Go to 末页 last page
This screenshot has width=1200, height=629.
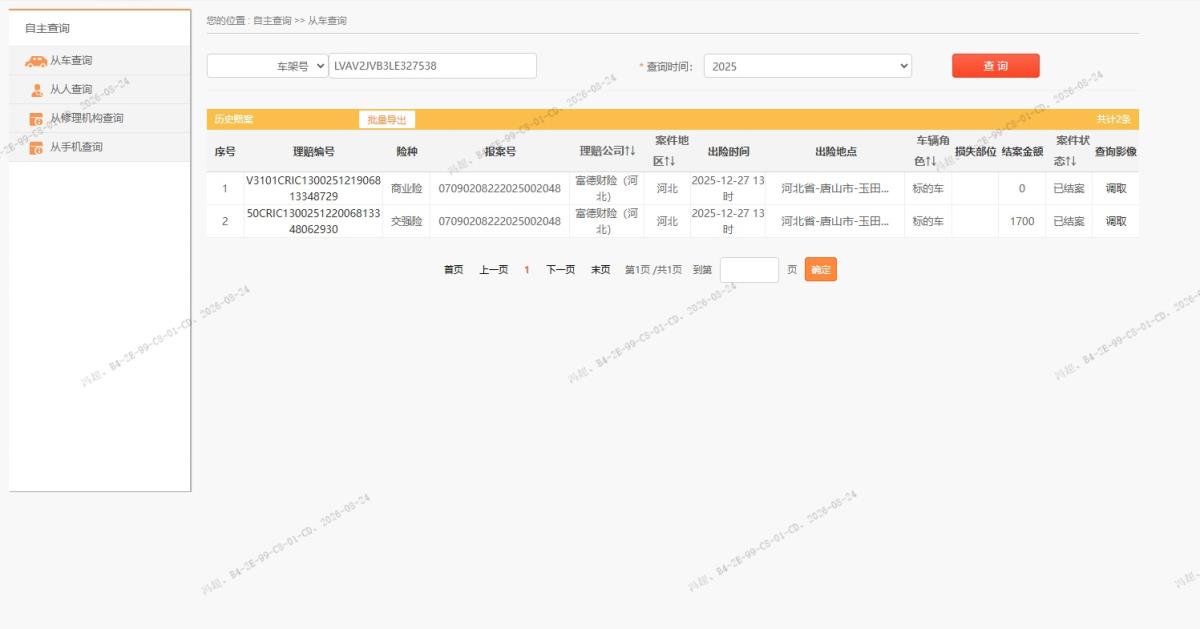[601, 270]
